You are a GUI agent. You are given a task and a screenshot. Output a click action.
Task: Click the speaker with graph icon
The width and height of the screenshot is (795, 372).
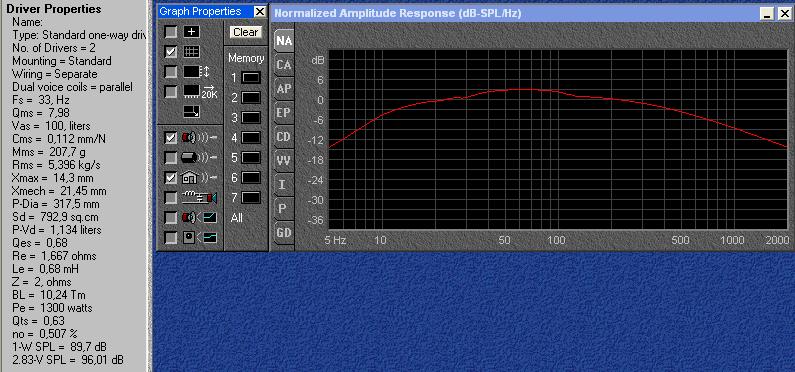click(x=199, y=217)
